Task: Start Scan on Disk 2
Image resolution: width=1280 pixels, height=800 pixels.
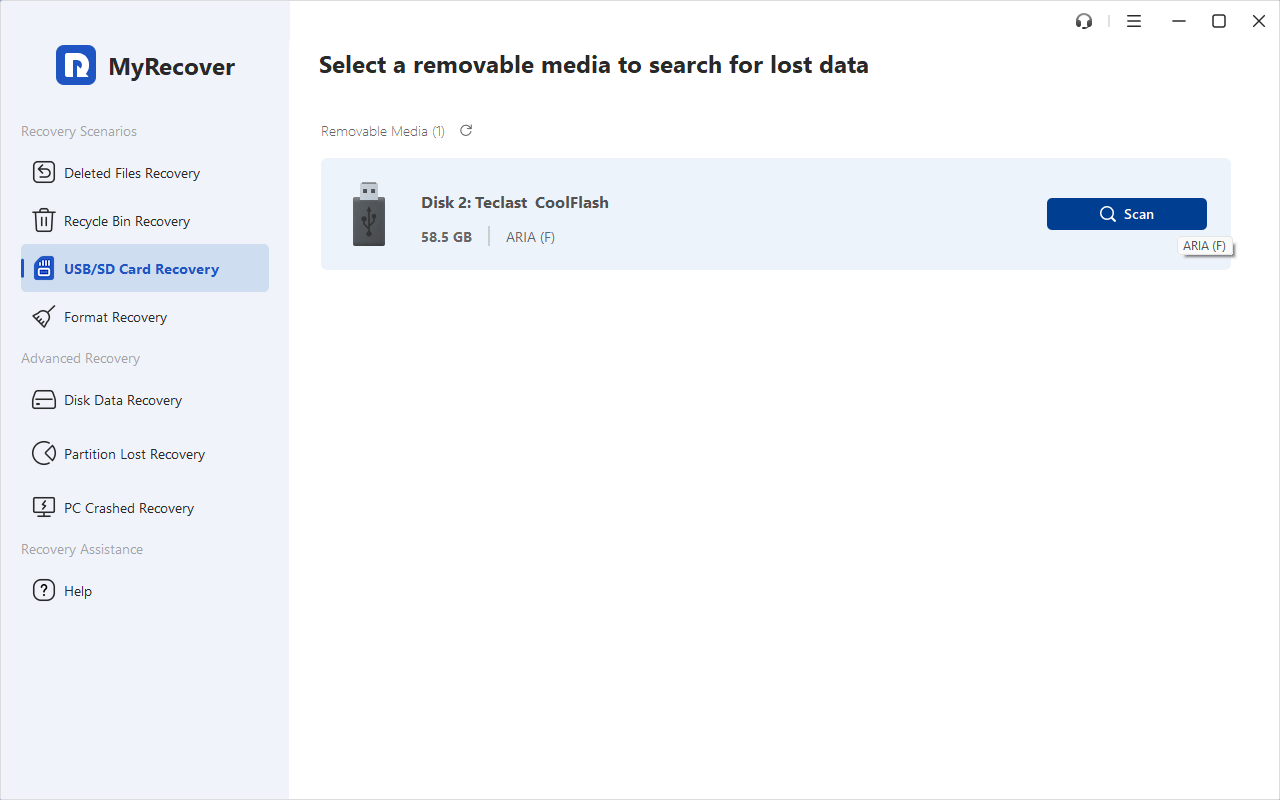Action: (x=1127, y=214)
